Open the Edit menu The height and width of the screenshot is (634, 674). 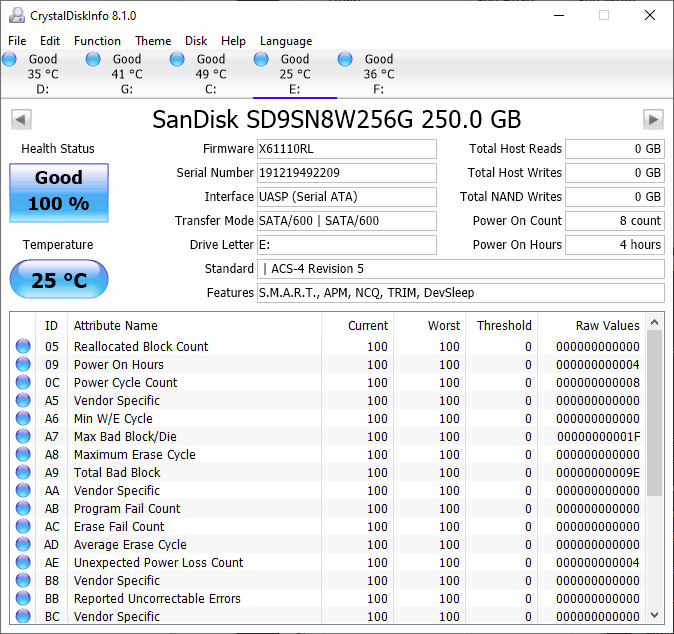[50, 41]
